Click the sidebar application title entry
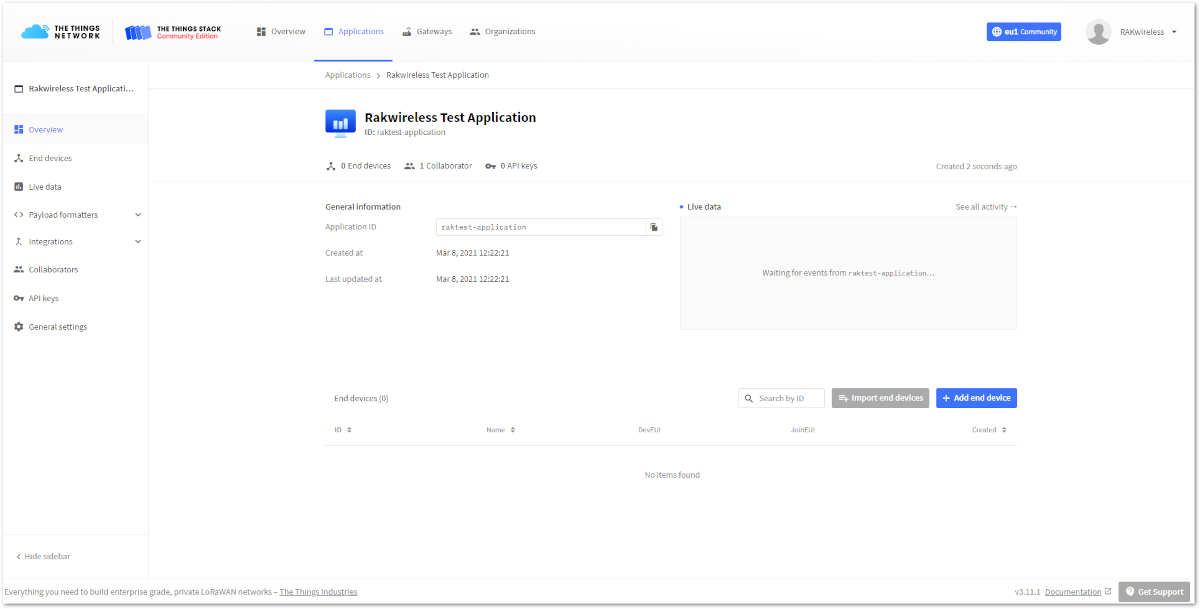 [75, 89]
